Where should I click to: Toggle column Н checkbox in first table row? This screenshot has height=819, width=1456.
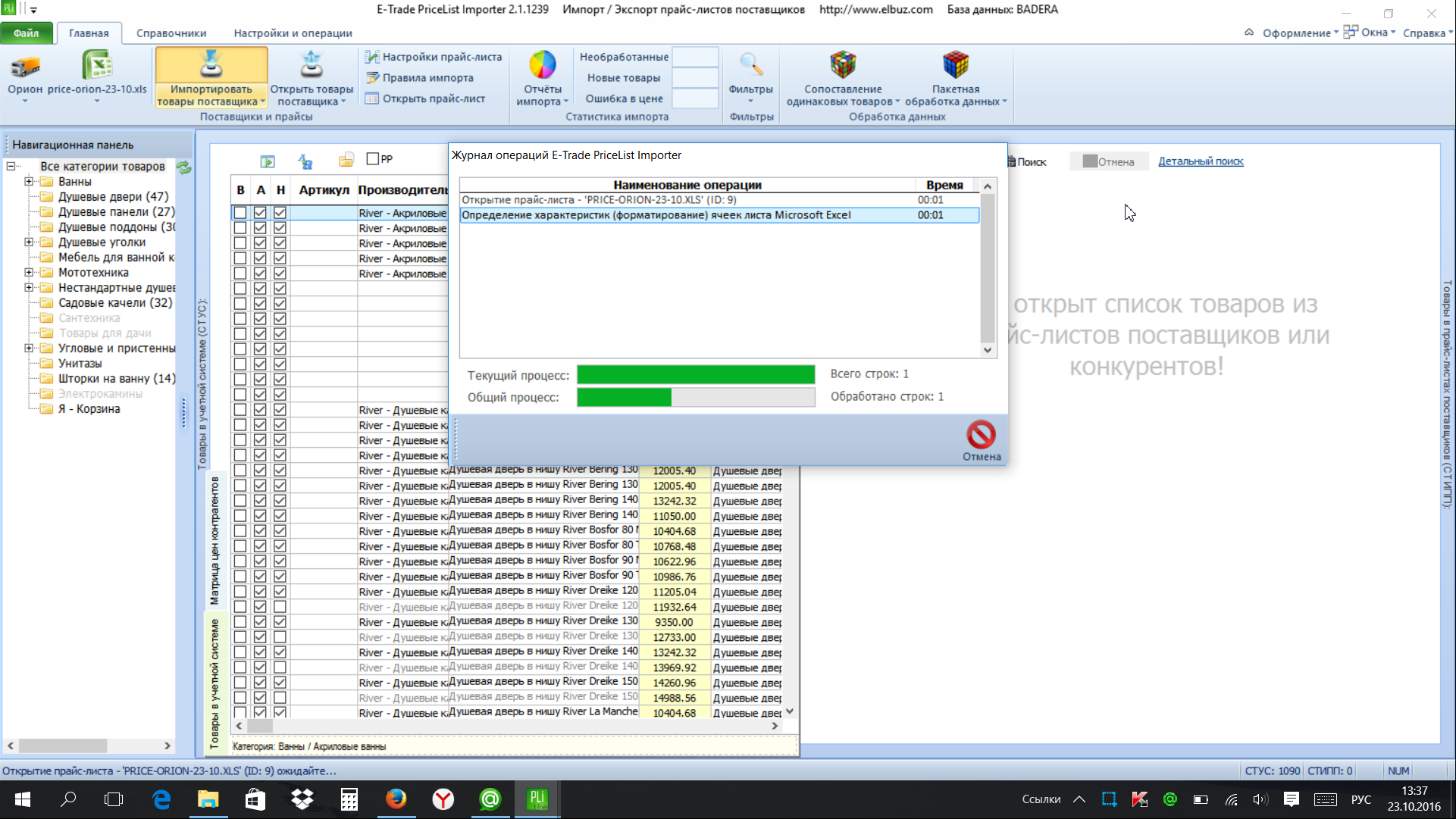coord(280,213)
